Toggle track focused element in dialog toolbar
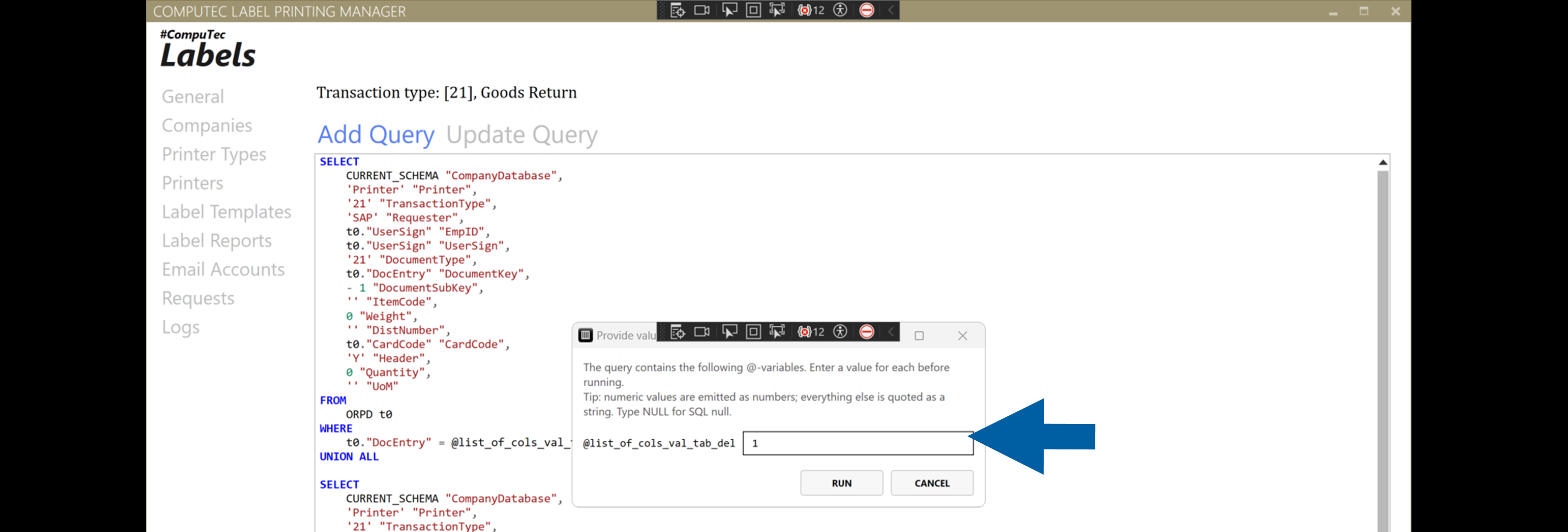This screenshot has width=1568, height=532. 777,332
